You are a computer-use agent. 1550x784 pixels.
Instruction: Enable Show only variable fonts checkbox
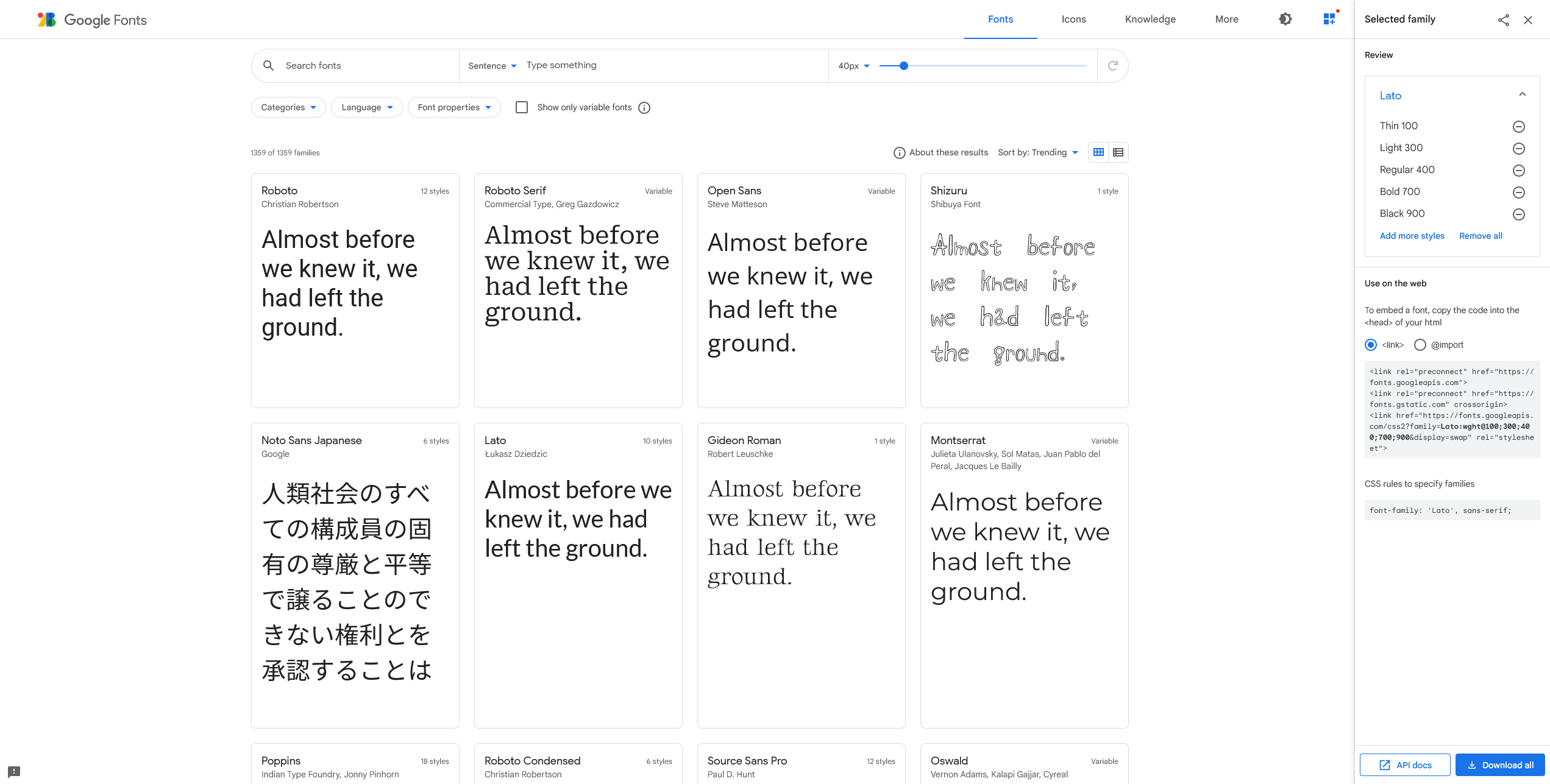[522, 107]
